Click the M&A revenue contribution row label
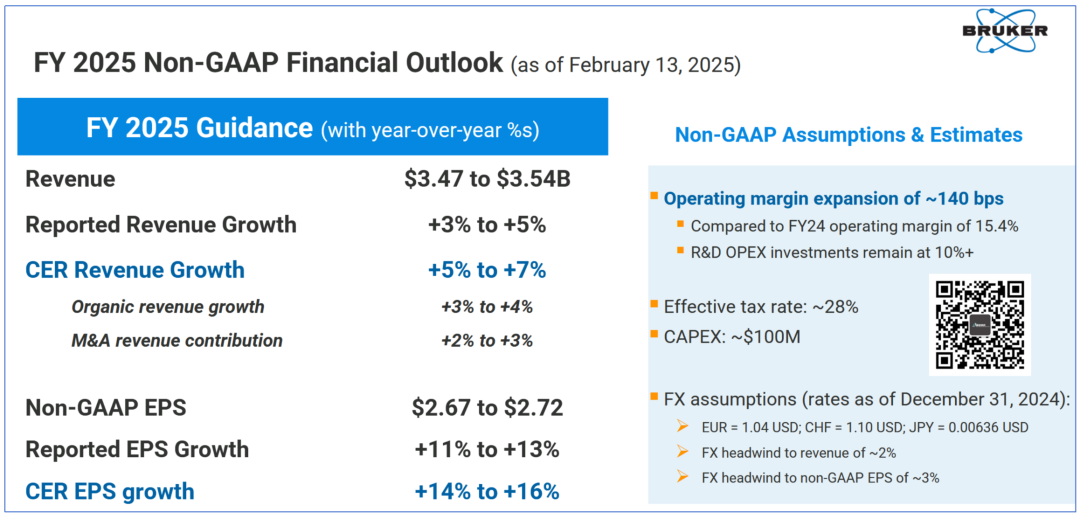 click(177, 340)
